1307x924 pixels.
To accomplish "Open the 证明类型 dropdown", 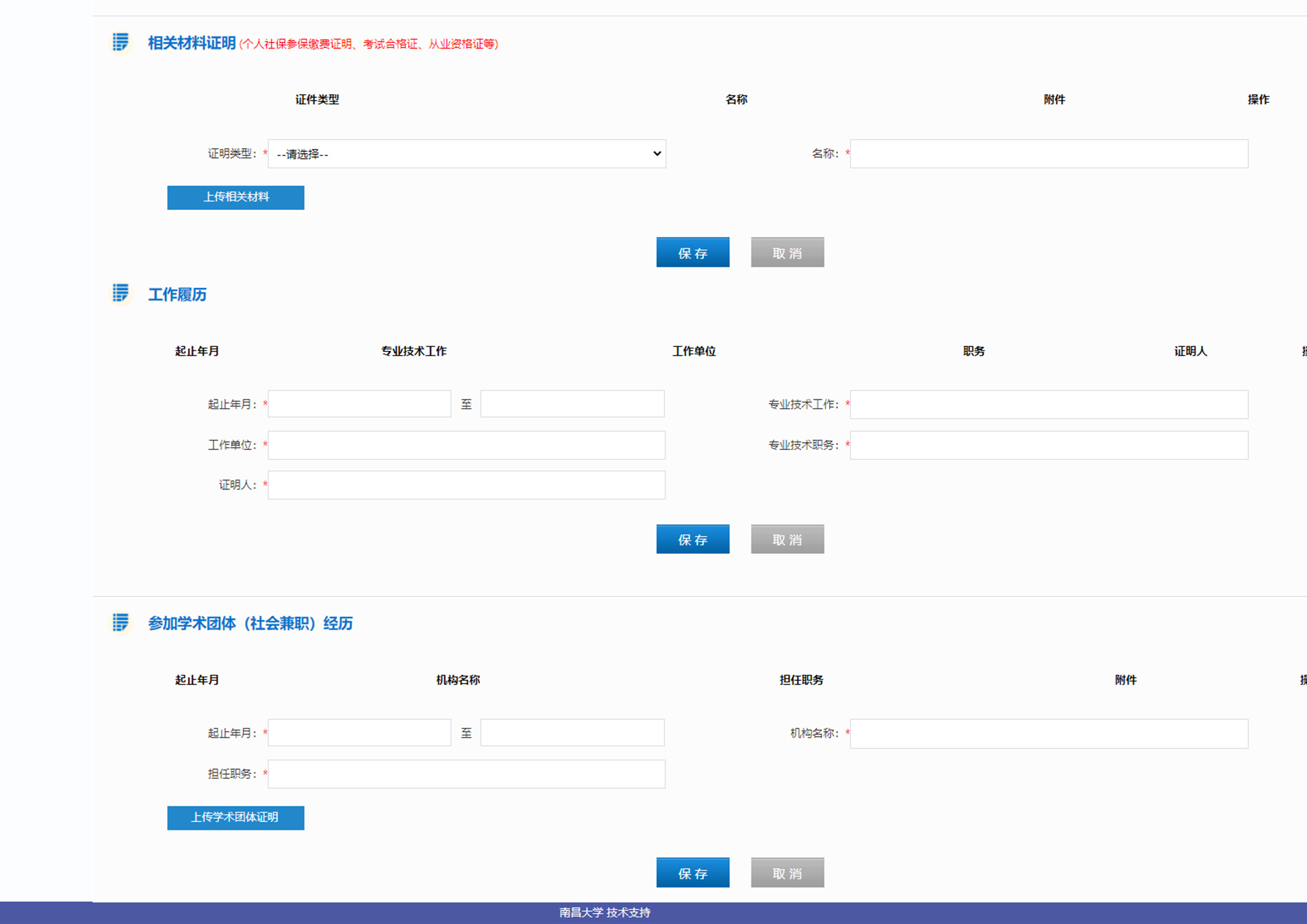I will coord(467,154).
